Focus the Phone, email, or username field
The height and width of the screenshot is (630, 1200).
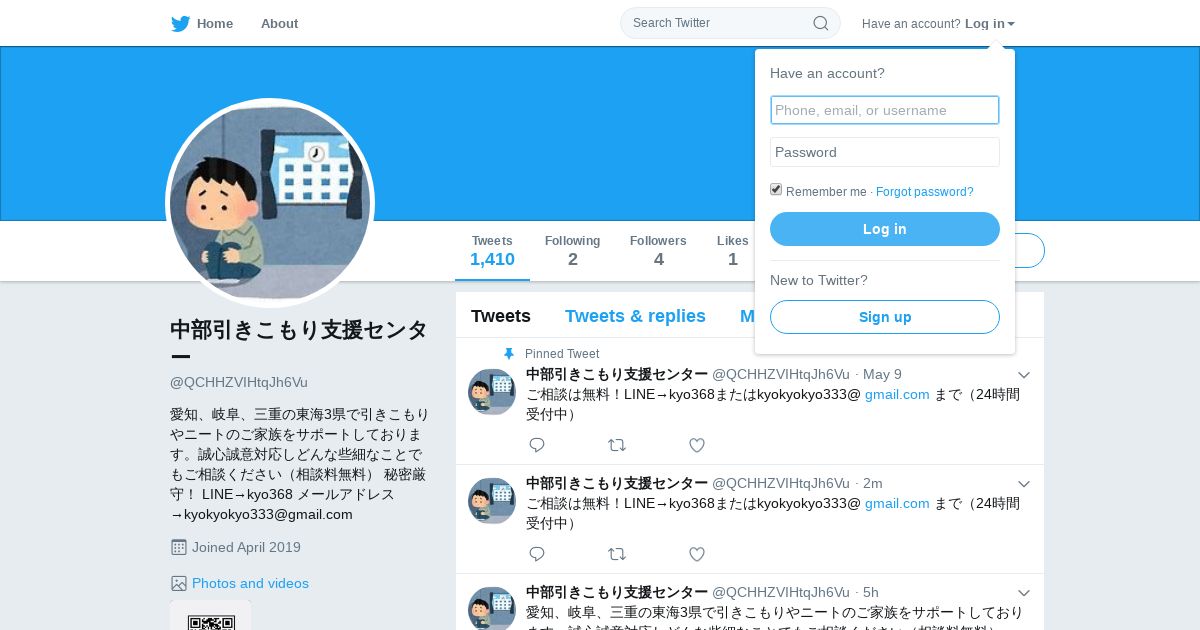[885, 110]
